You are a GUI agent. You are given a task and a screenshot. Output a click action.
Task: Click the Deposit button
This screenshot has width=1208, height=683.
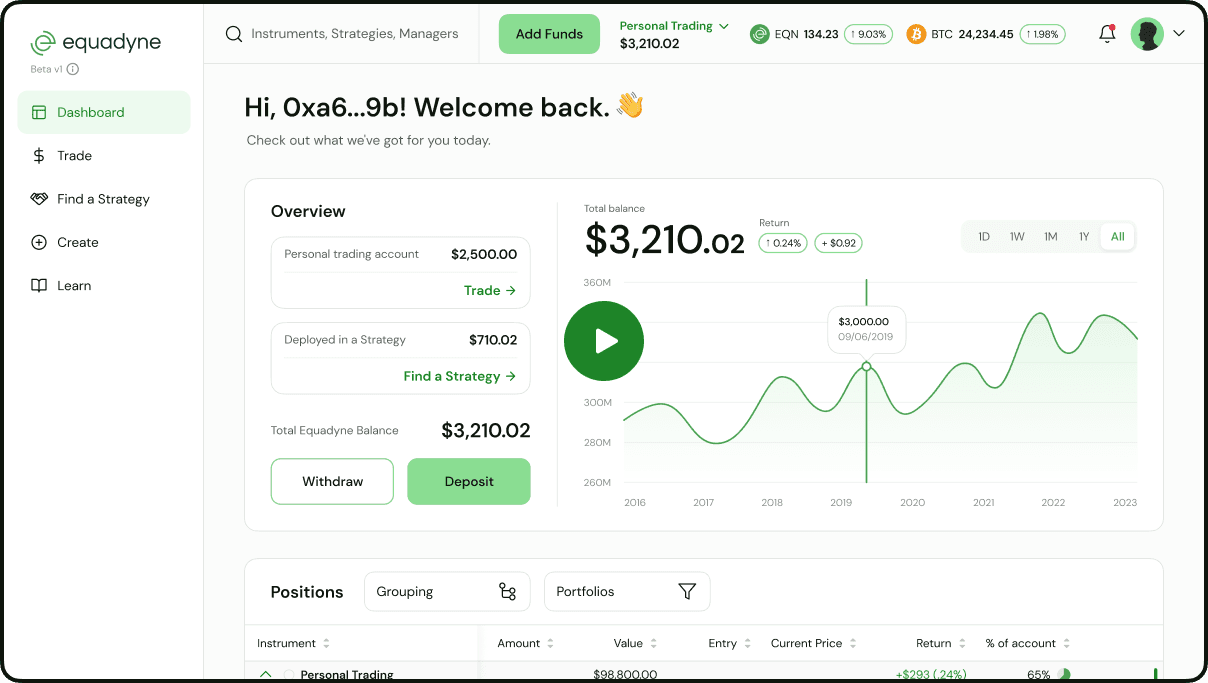pyautogui.click(x=469, y=482)
